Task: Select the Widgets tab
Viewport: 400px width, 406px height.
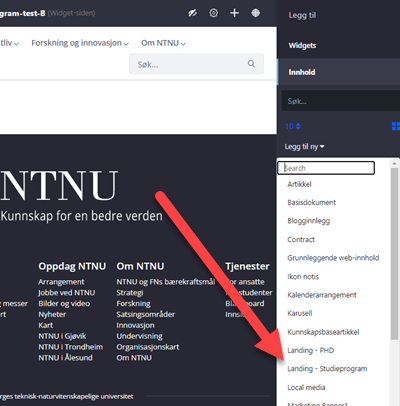Action: pyautogui.click(x=302, y=45)
